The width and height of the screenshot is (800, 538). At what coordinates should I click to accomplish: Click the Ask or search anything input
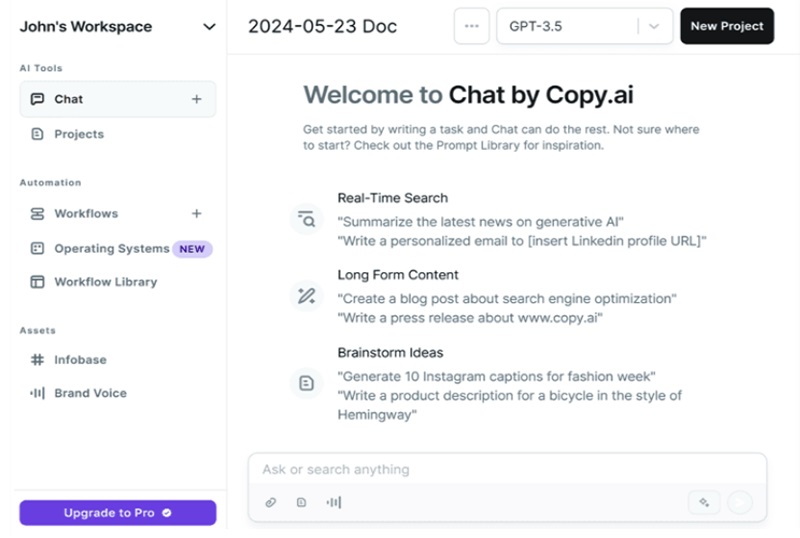point(507,469)
